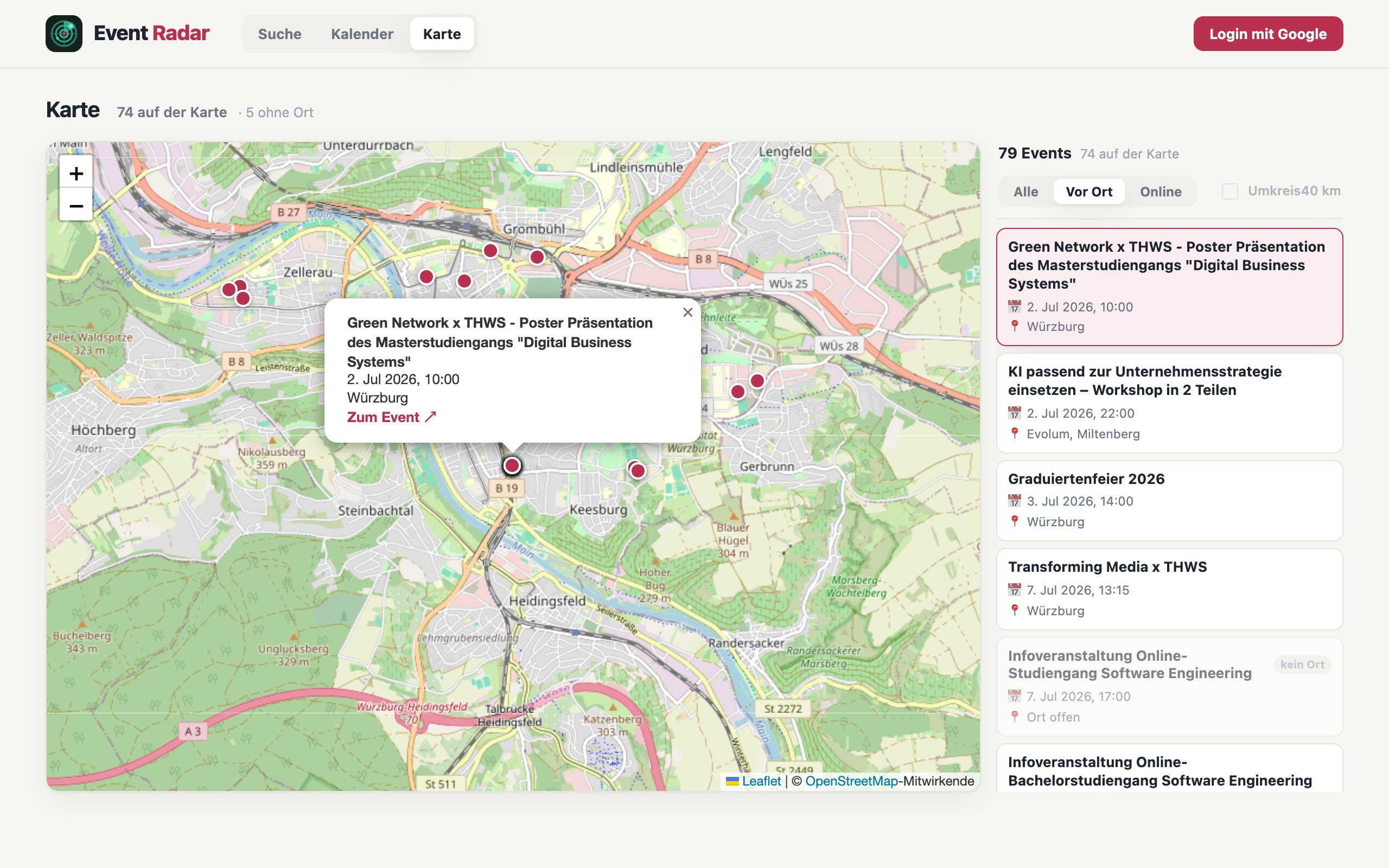Click Randersacker label on the map
This screenshot has height=868, width=1389.
[746, 643]
